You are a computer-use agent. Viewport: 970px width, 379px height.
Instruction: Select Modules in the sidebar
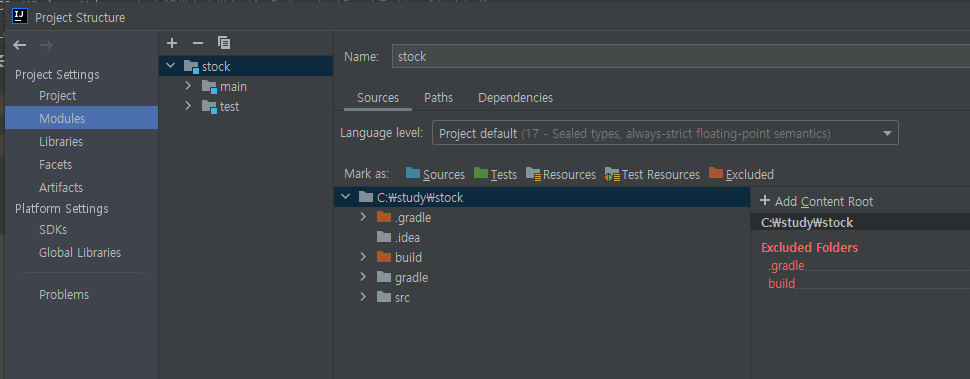tap(82, 118)
